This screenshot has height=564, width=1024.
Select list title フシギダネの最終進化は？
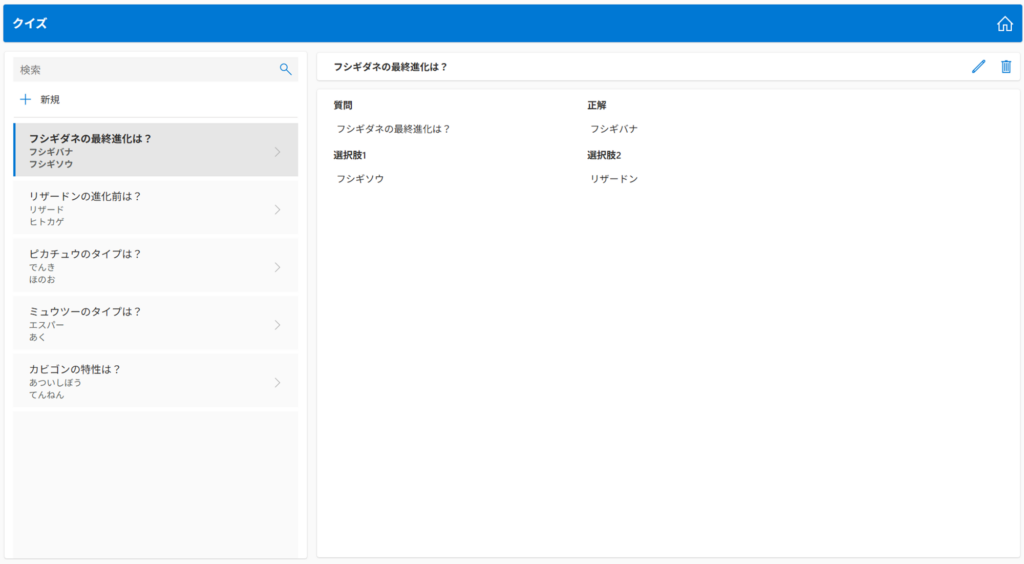(x=90, y=138)
